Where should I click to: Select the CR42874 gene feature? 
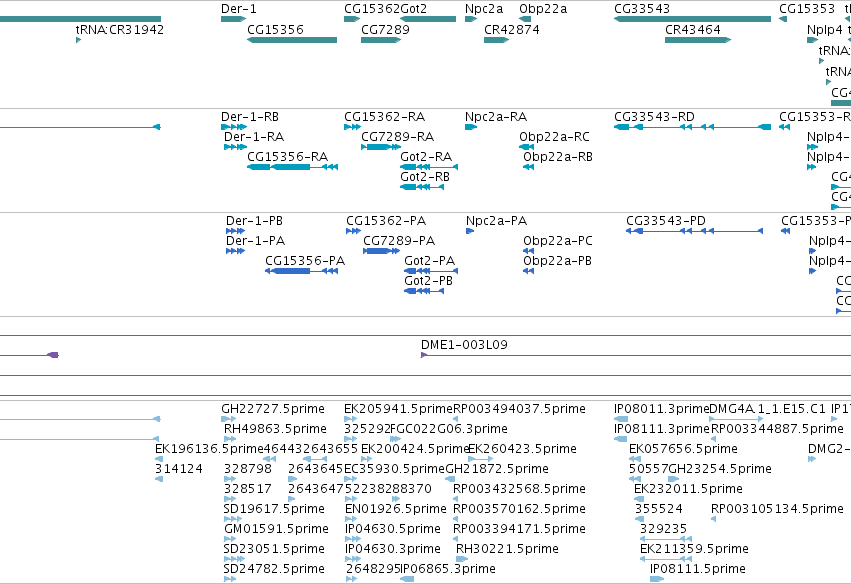[497, 40]
